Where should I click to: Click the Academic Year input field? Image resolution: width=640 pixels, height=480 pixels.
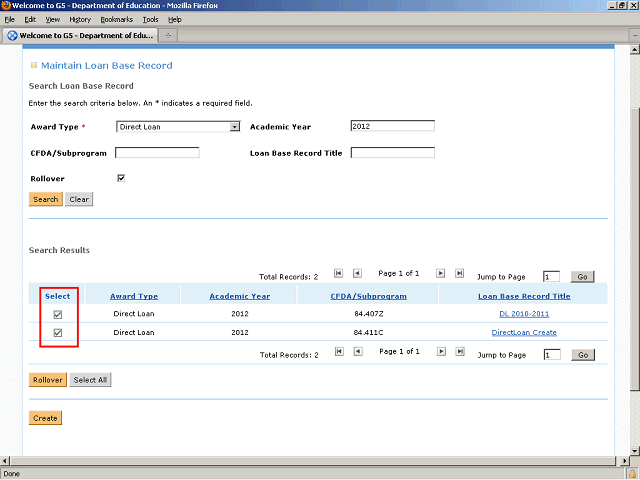[x=393, y=126]
